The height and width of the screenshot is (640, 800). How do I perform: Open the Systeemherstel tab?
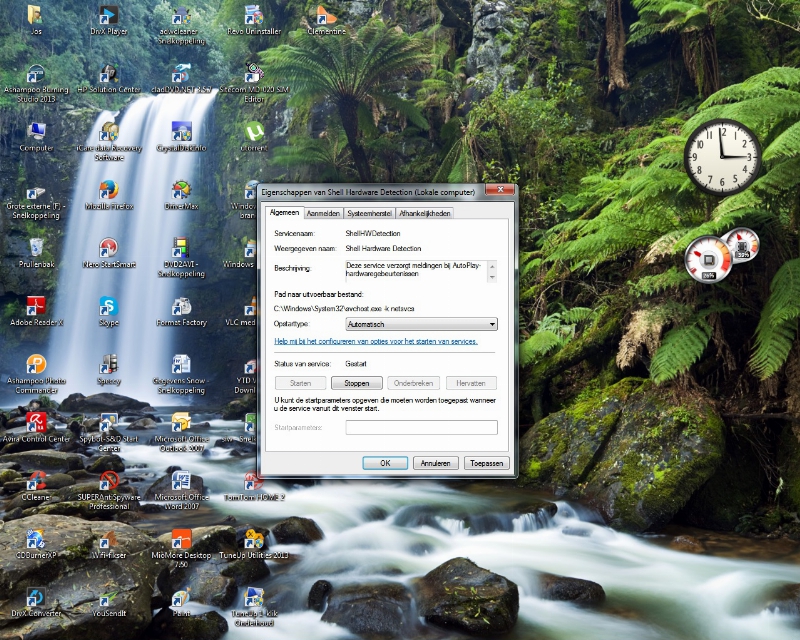click(x=369, y=213)
